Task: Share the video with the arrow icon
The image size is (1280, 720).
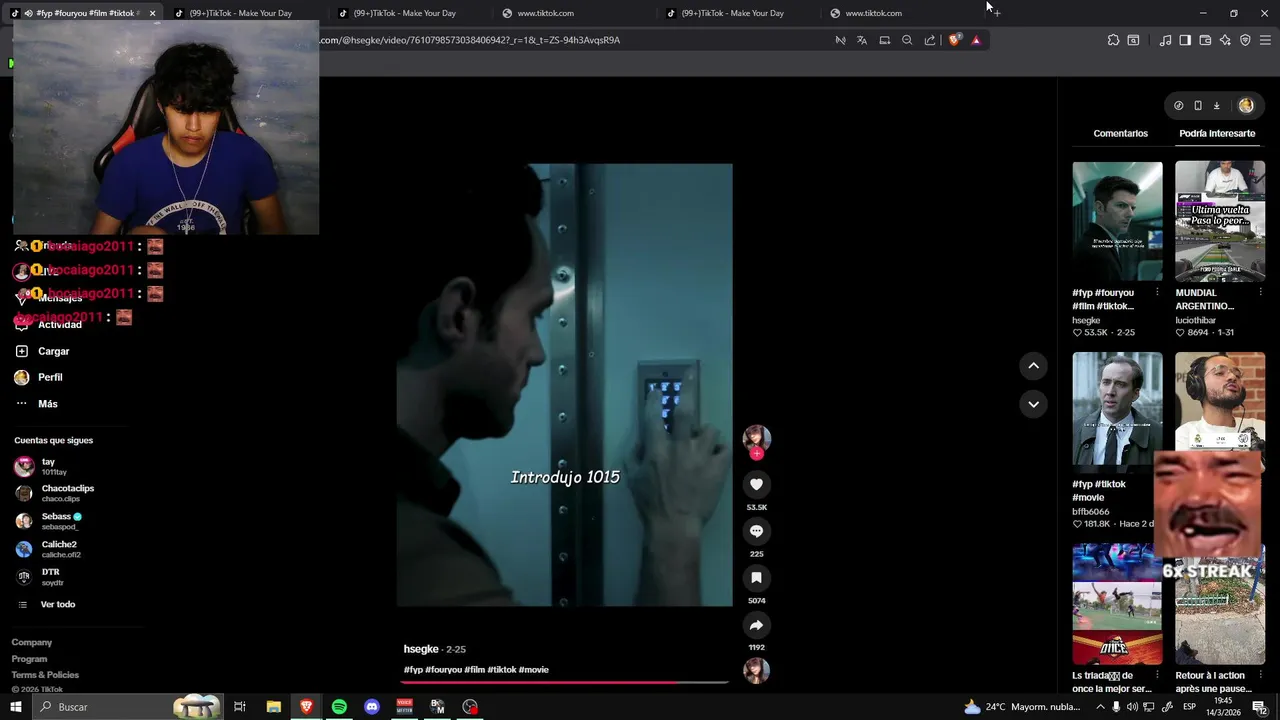Action: click(756, 625)
